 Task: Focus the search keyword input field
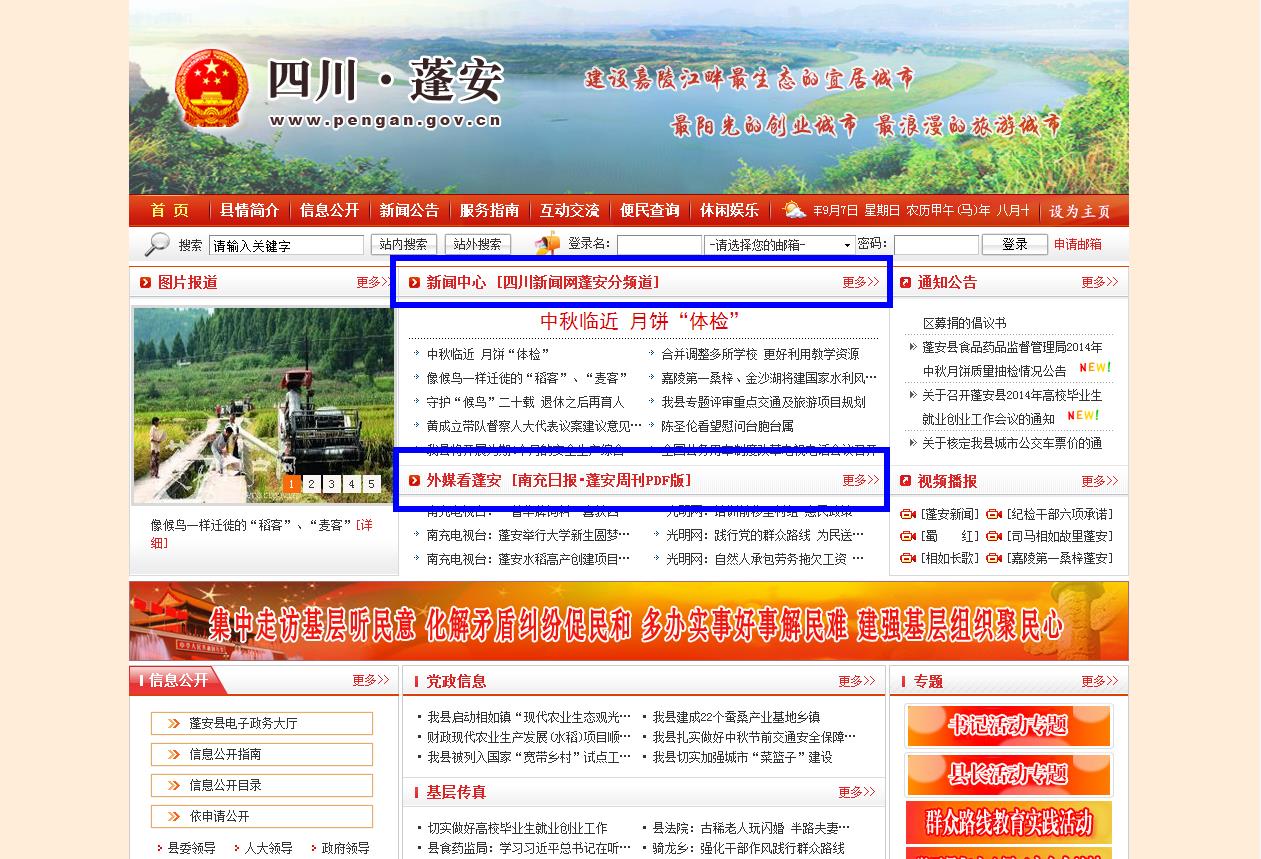pyautogui.click(x=286, y=246)
